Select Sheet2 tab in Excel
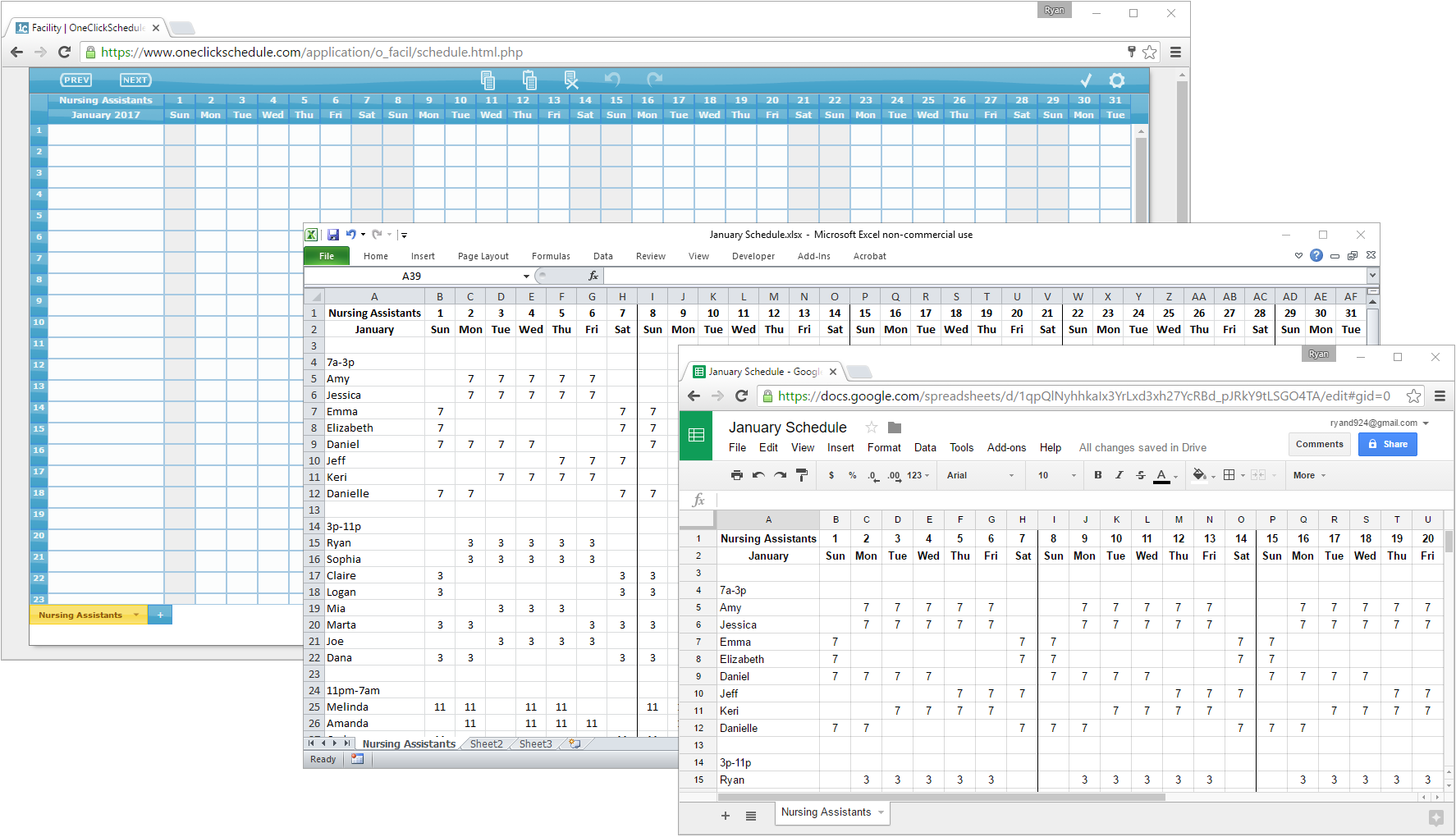1456x837 pixels. (486, 743)
